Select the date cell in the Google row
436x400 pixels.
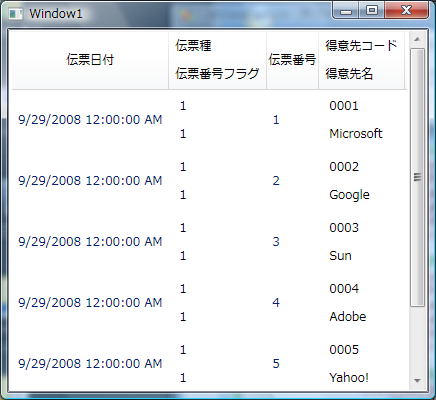pos(90,181)
